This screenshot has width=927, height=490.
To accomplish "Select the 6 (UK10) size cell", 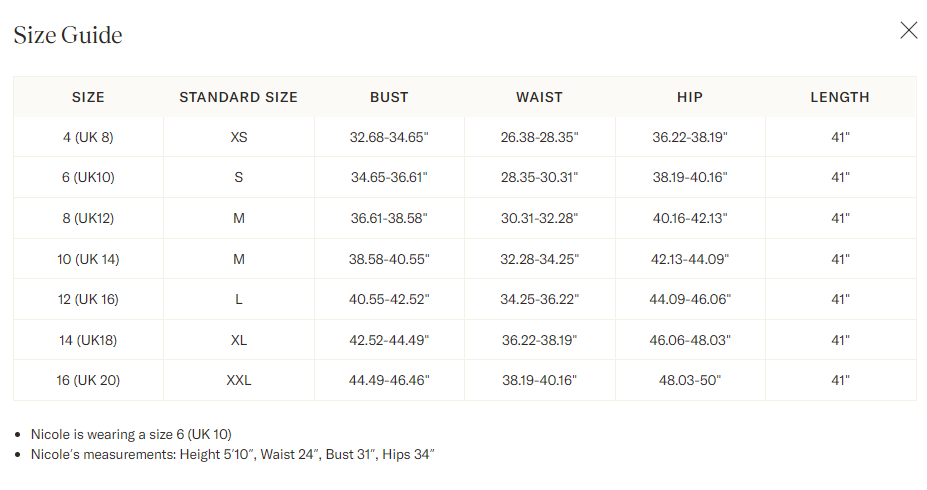I will pos(88,177).
